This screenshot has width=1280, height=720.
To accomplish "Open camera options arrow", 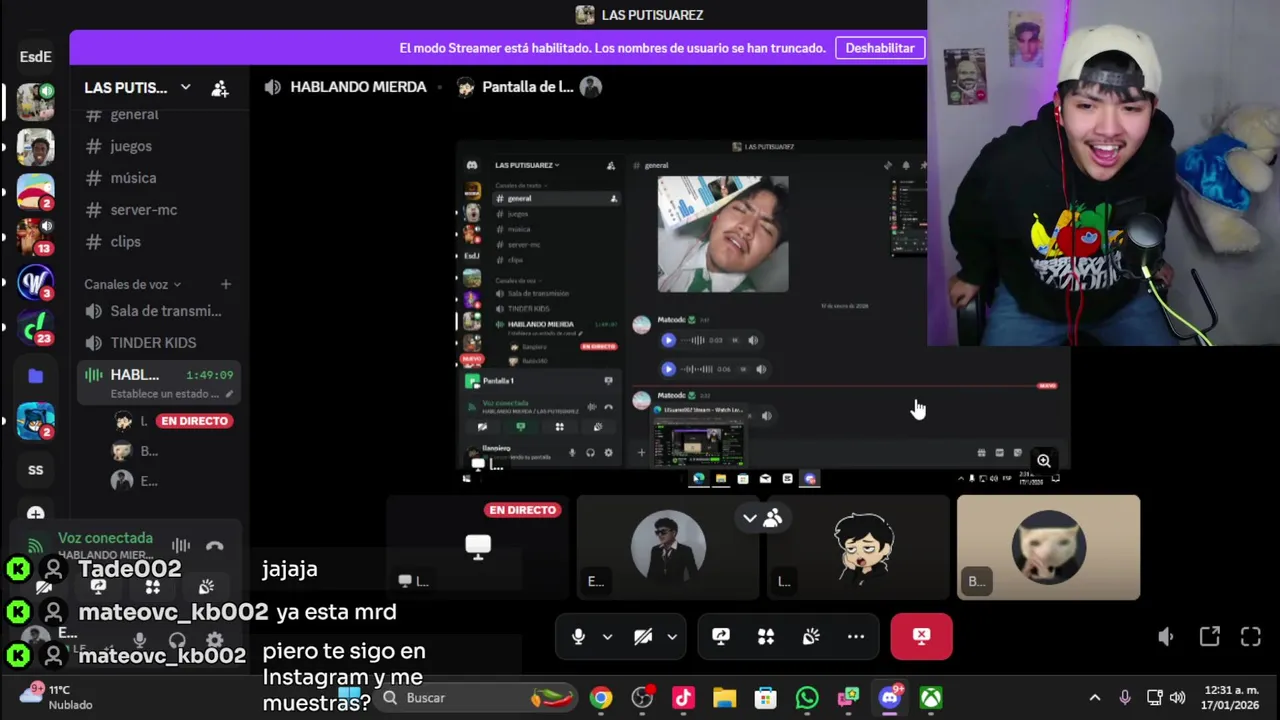I will (672, 637).
